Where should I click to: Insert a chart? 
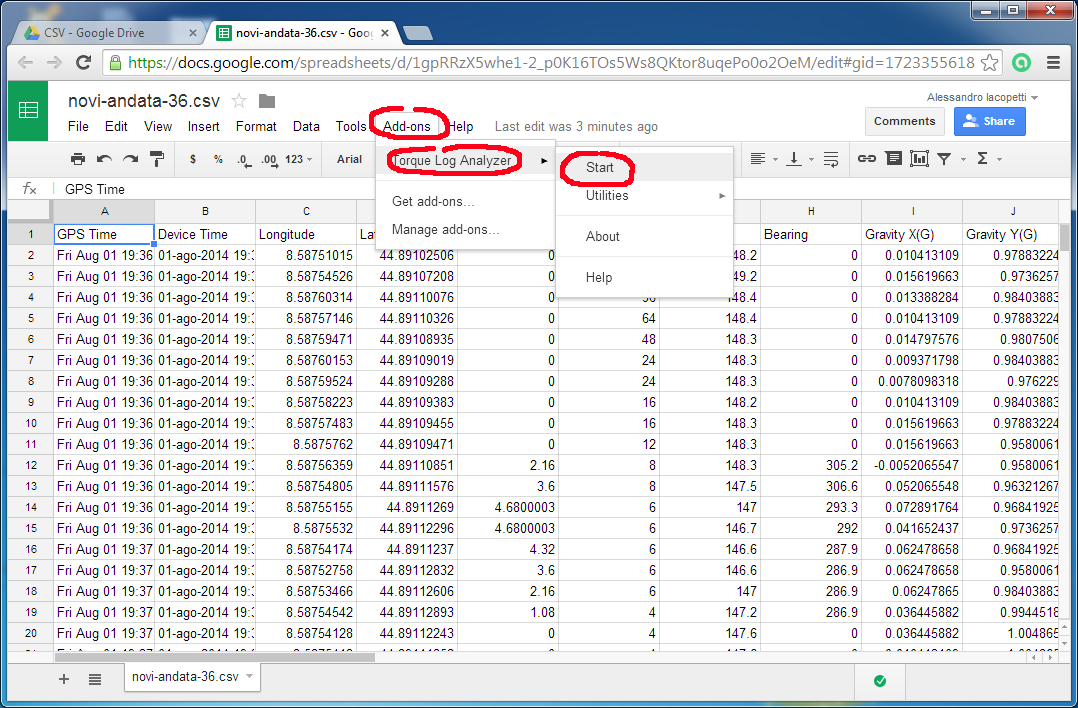(x=920, y=159)
